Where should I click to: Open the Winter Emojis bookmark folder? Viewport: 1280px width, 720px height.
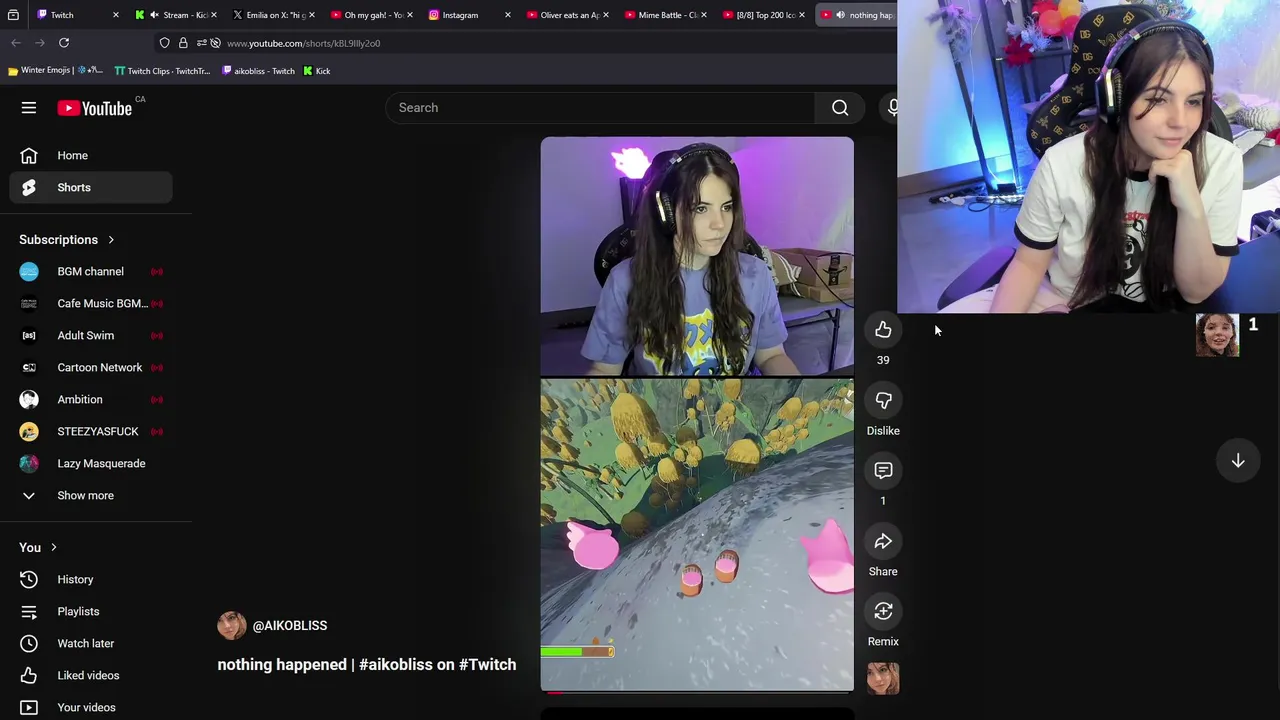[55, 71]
